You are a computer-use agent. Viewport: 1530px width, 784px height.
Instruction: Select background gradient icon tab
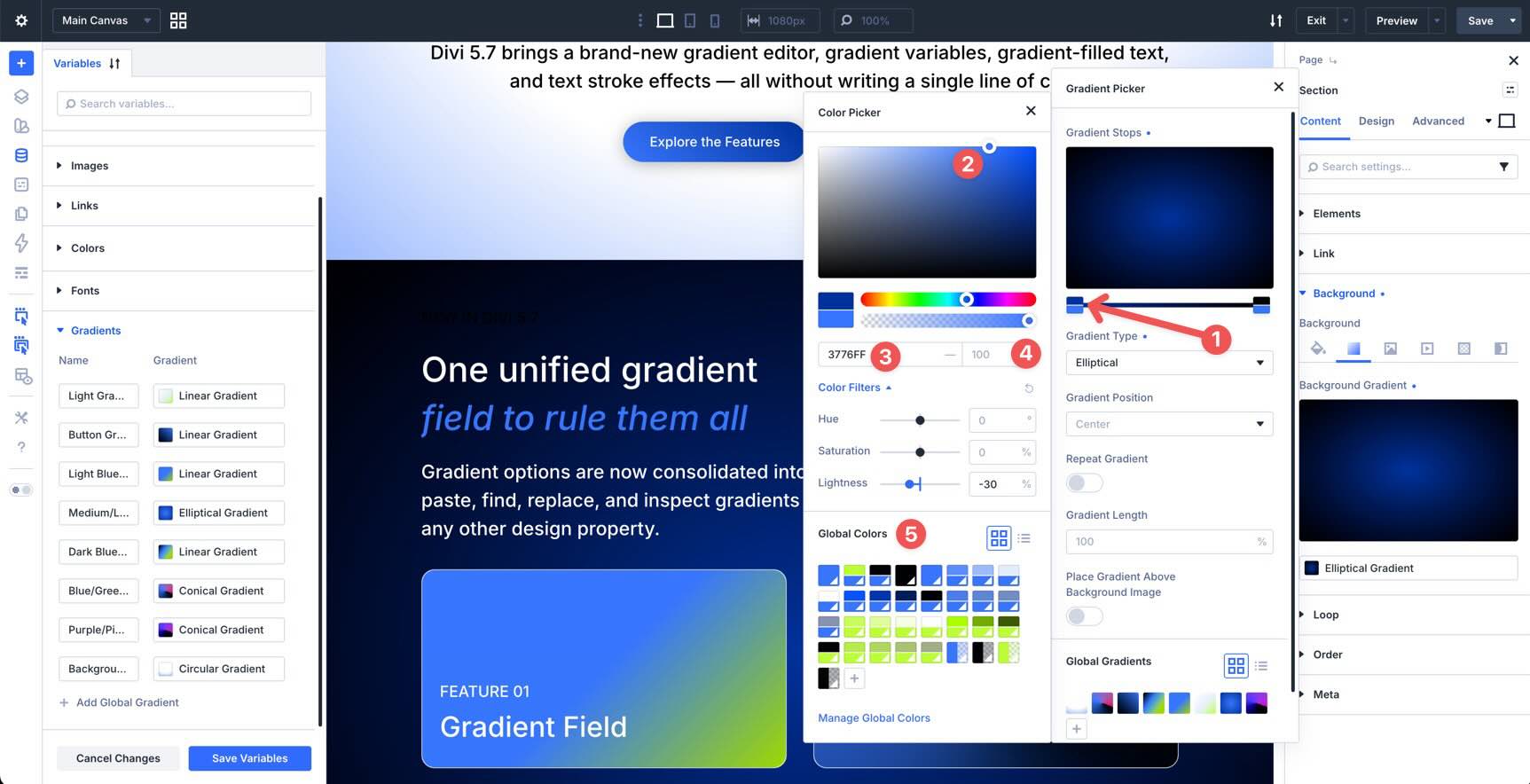coord(1353,349)
